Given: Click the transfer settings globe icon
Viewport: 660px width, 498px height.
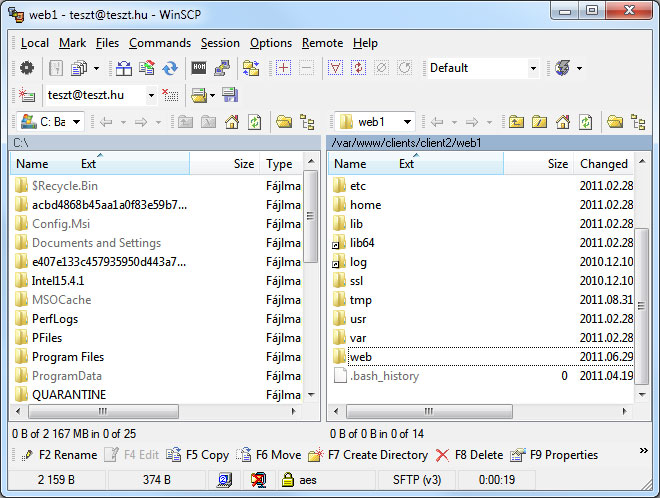Looking at the screenshot, I should [x=562, y=68].
